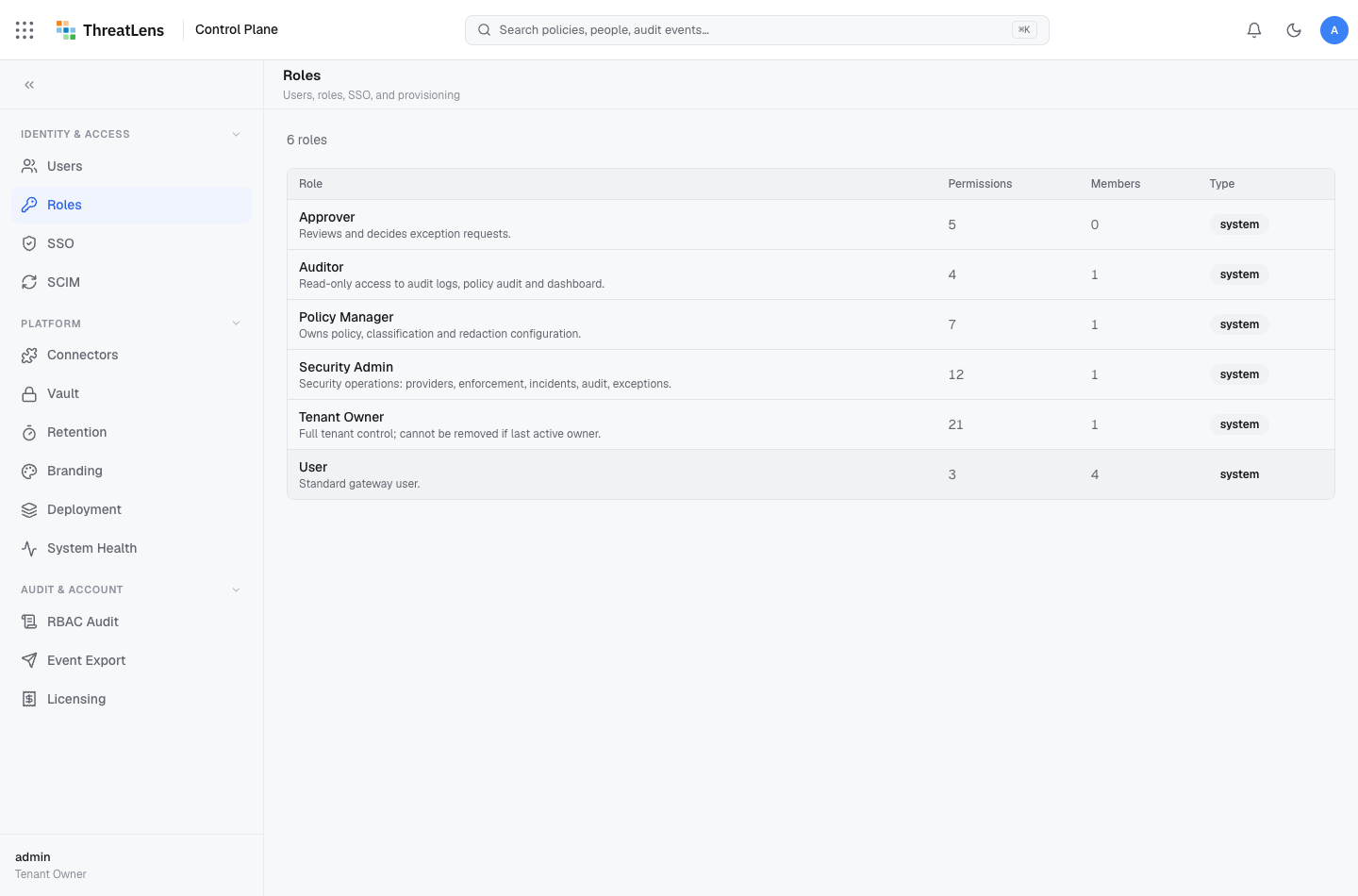This screenshot has height=896, width=1358.
Task: Click the Retention timer icon
Action: click(x=29, y=432)
